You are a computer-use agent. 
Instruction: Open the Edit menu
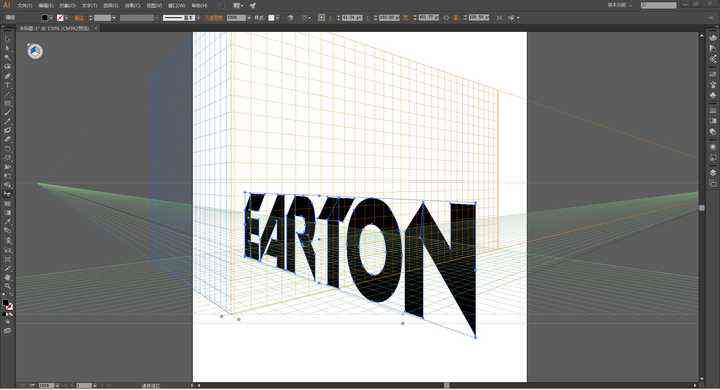click(45, 6)
